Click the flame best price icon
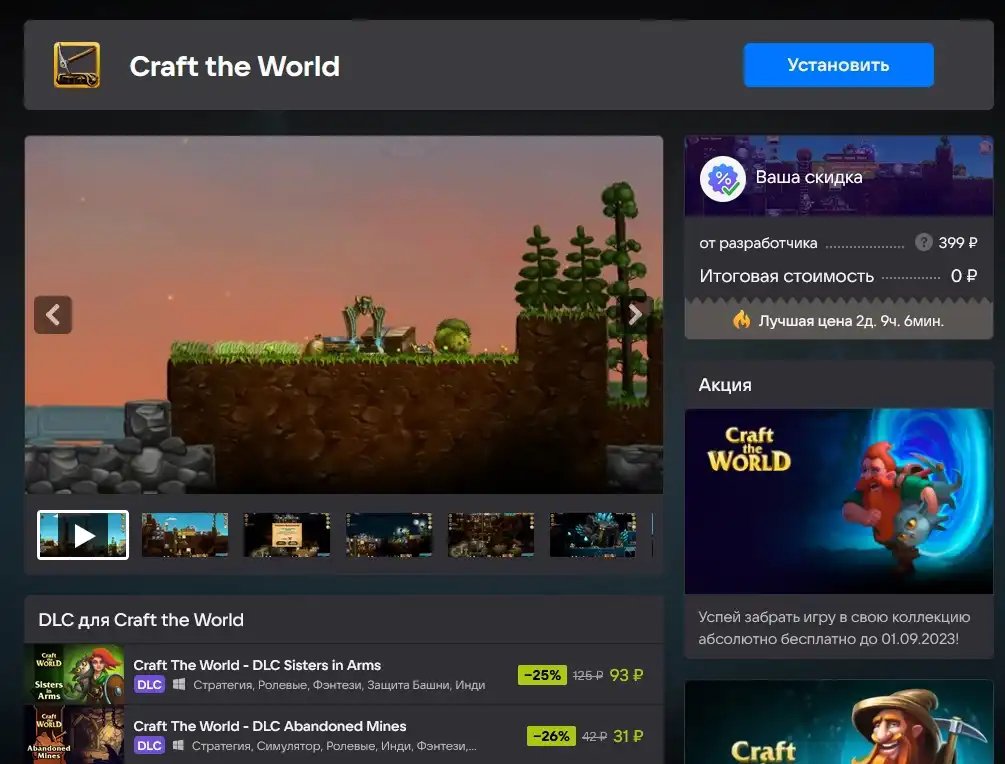1005x764 pixels. 742,320
